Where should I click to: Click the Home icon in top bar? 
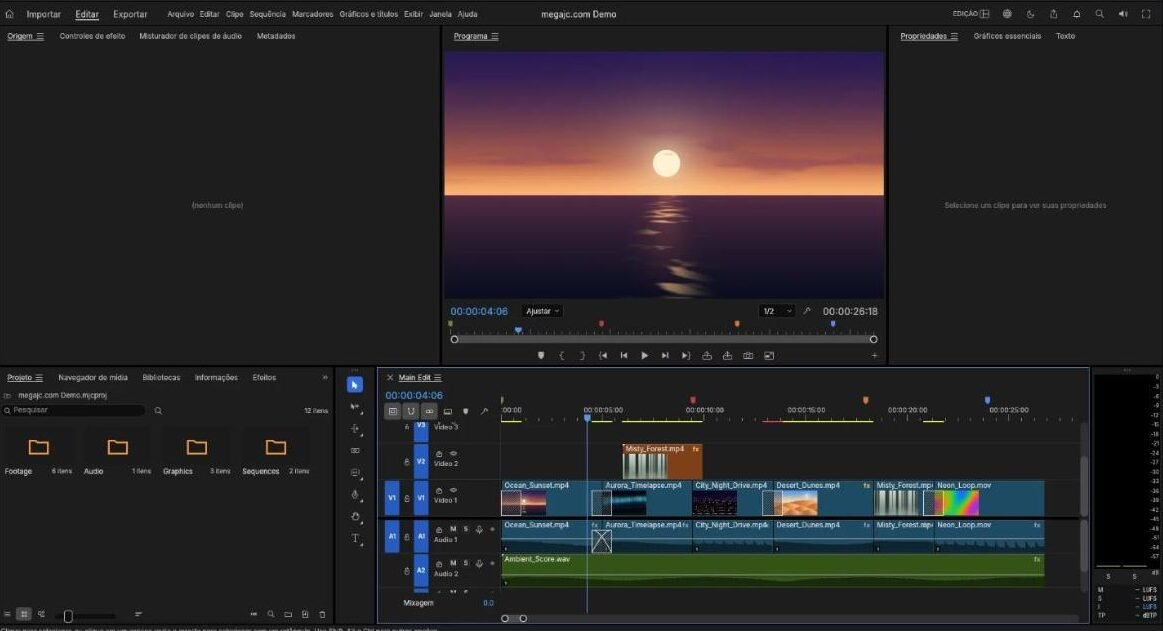(10, 14)
